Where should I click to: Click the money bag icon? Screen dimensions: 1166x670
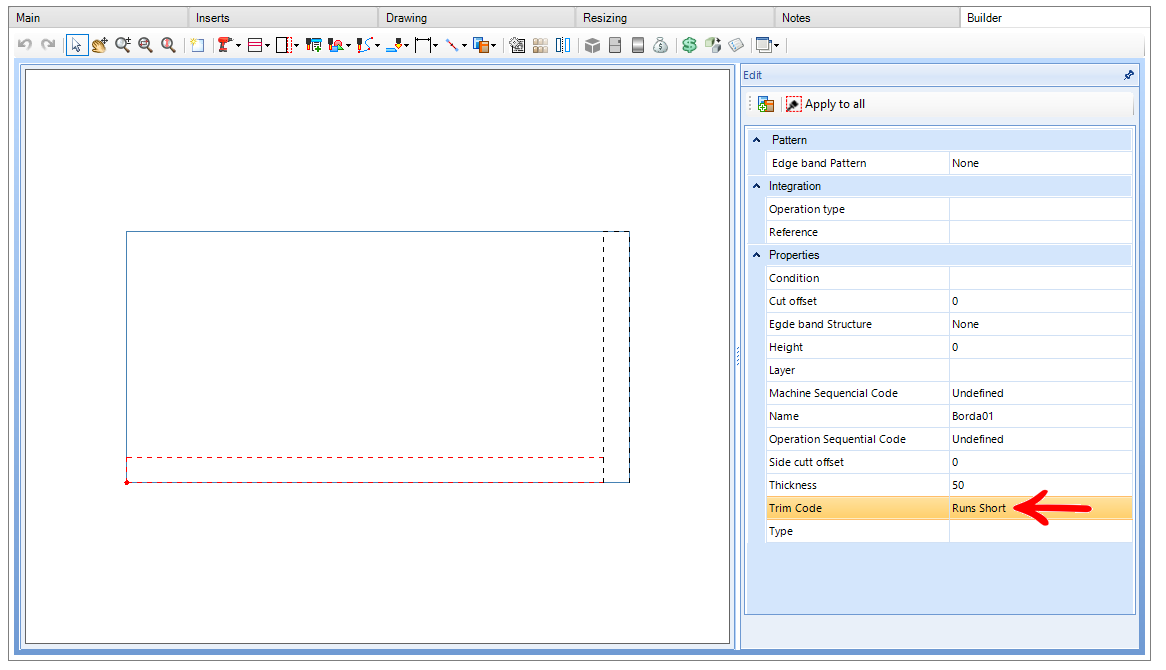660,45
